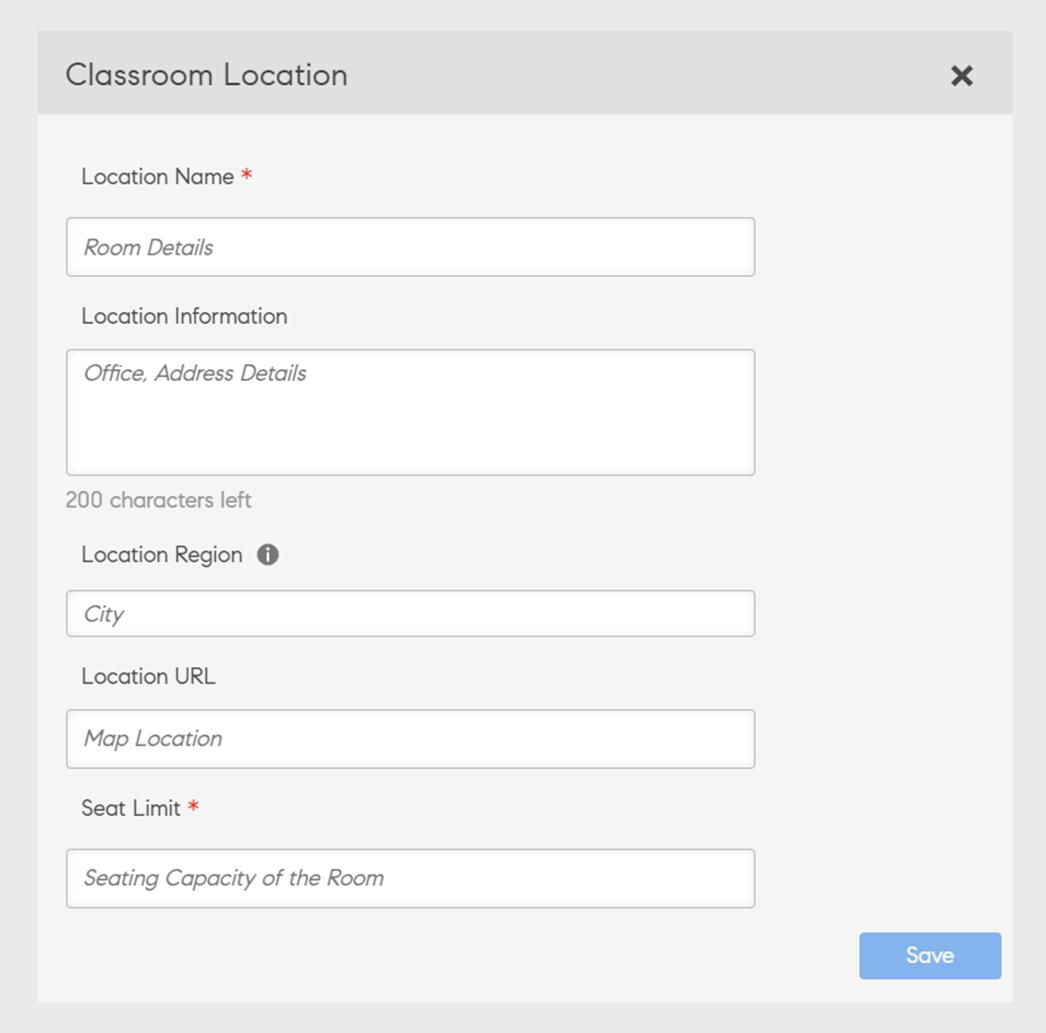This screenshot has height=1033, width=1046.
Task: Click the 200 characters left counter
Action: tap(157, 499)
